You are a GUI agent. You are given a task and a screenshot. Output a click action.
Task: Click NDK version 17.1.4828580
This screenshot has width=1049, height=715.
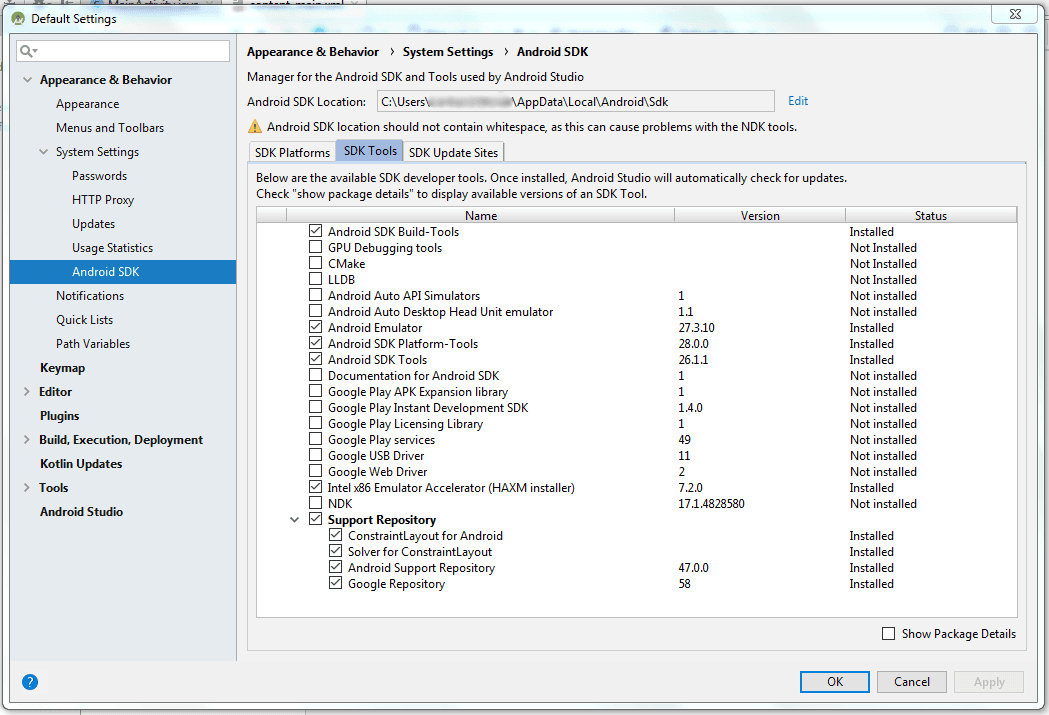711,504
